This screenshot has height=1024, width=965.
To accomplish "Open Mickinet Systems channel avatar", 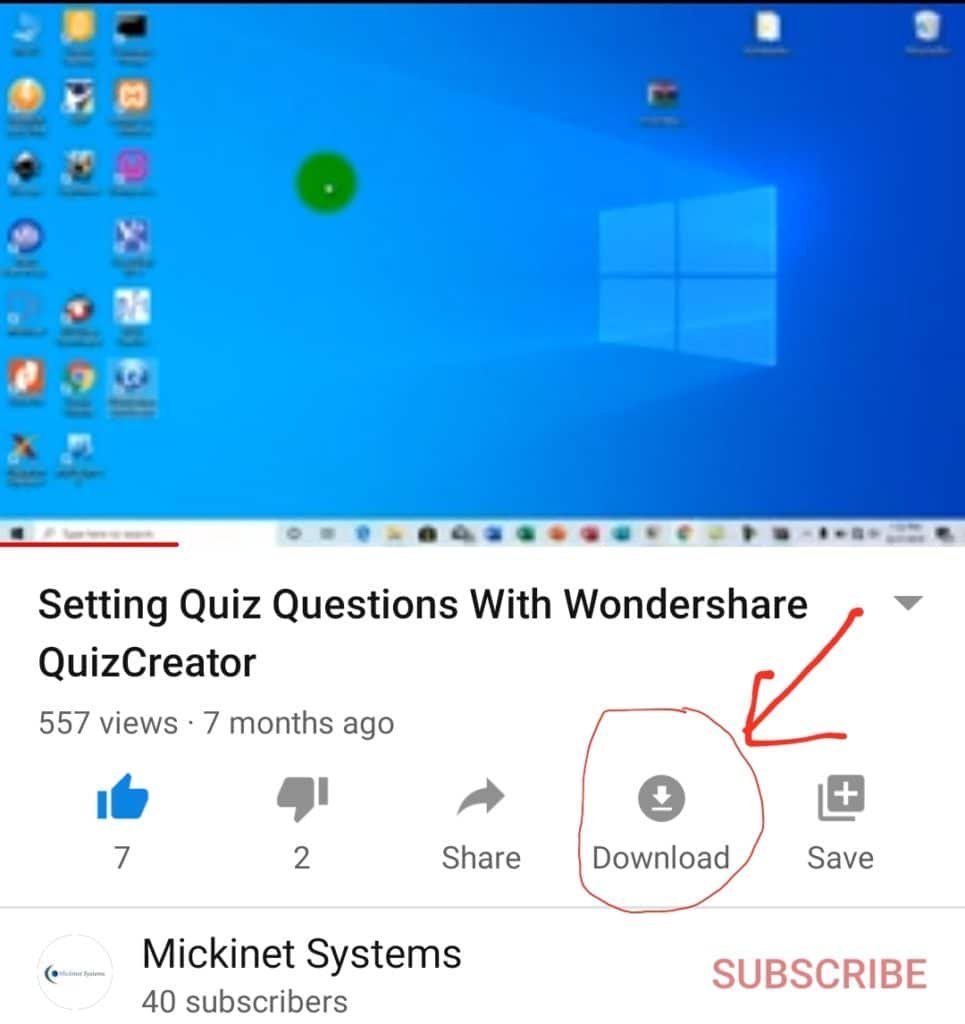I will 75,973.
